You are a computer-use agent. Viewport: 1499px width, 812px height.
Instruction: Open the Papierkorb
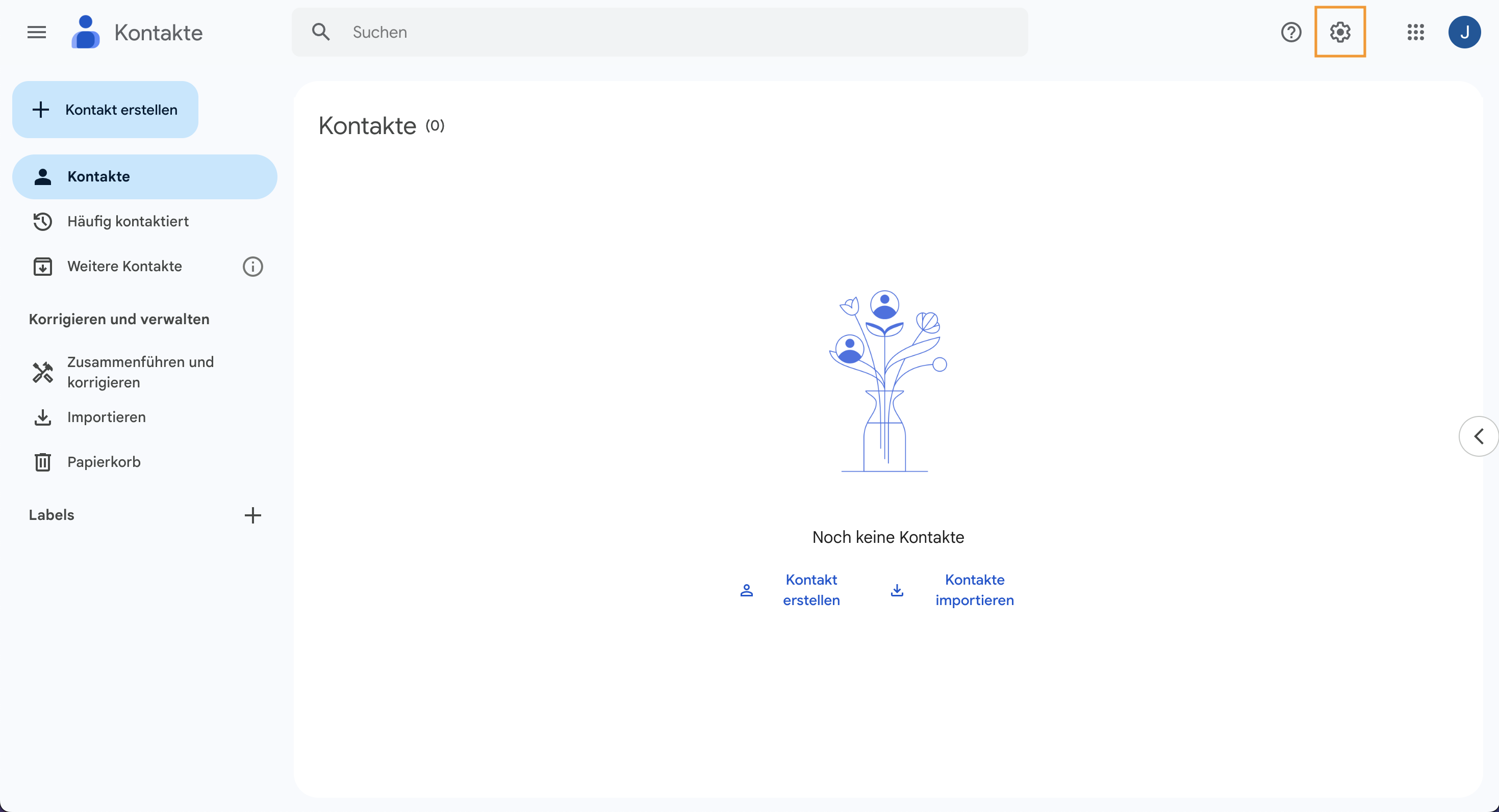(x=144, y=462)
